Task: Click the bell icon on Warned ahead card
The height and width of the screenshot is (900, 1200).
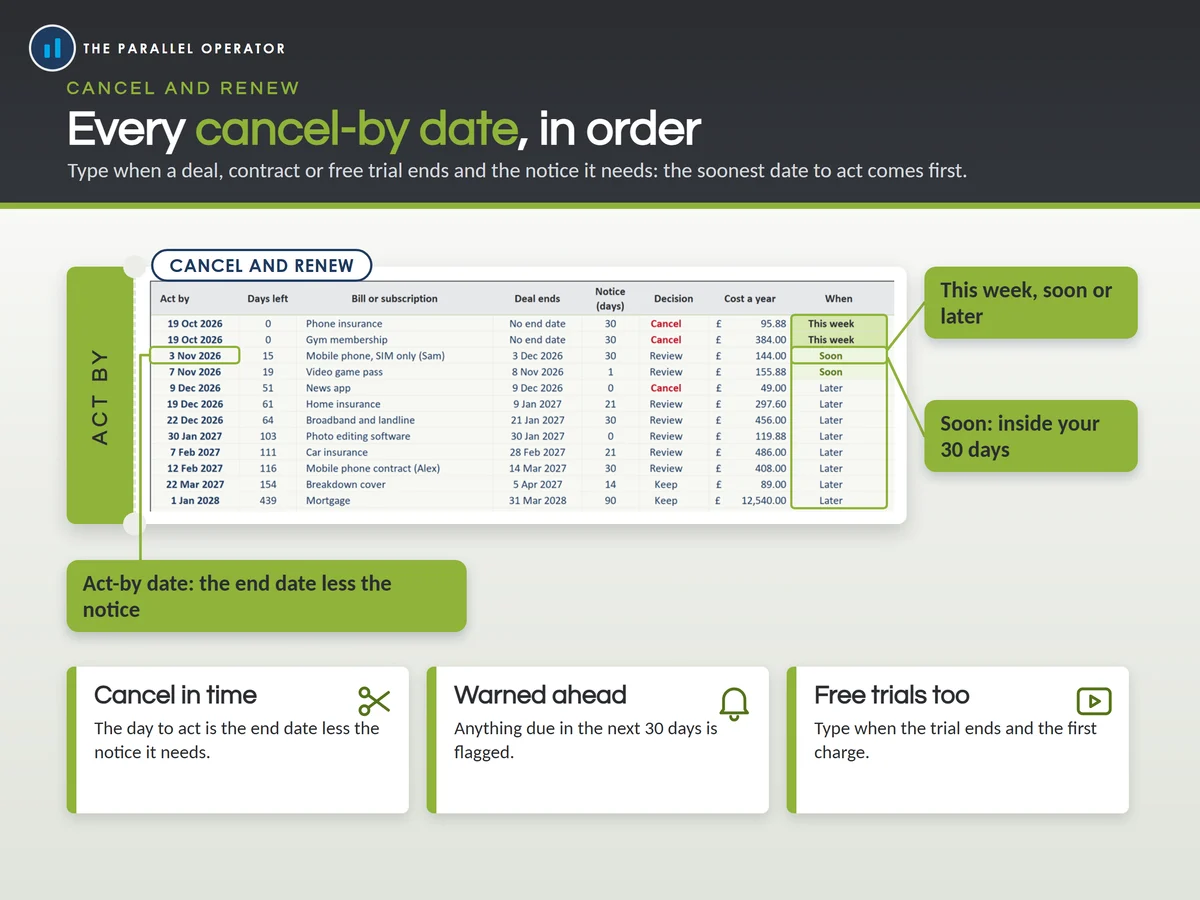Action: (x=734, y=703)
